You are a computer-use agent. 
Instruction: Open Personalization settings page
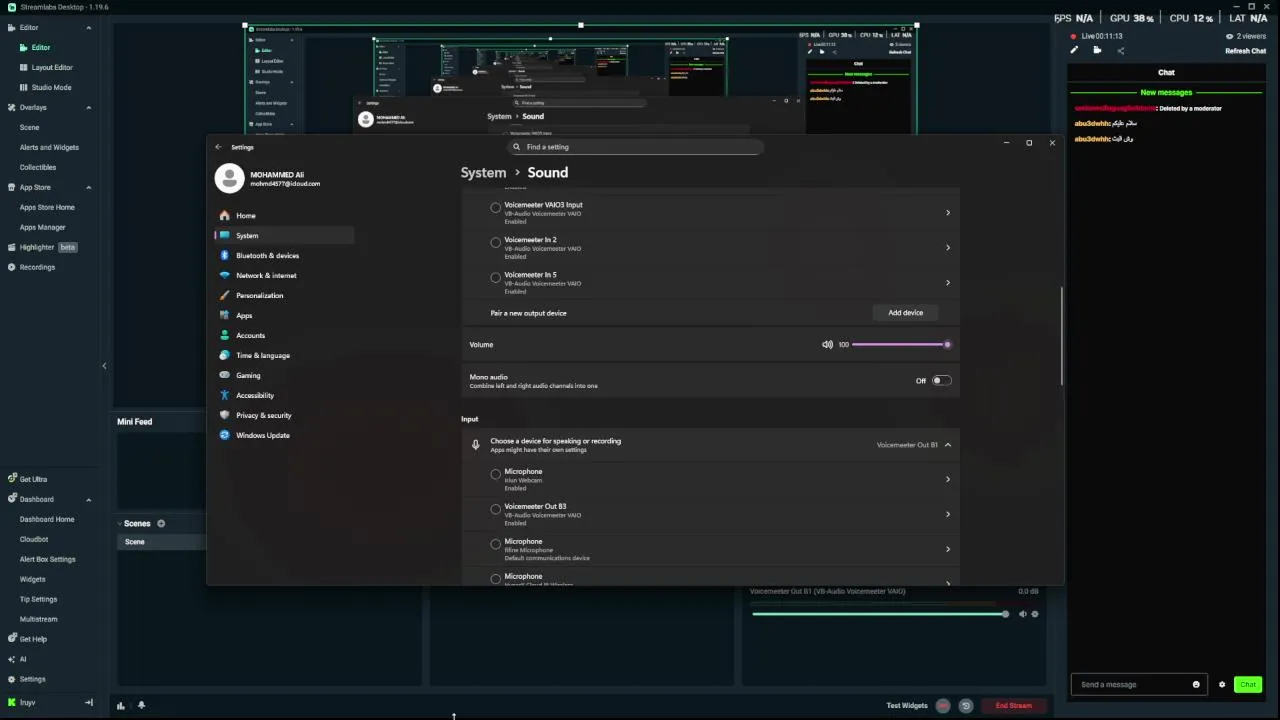click(251, 295)
